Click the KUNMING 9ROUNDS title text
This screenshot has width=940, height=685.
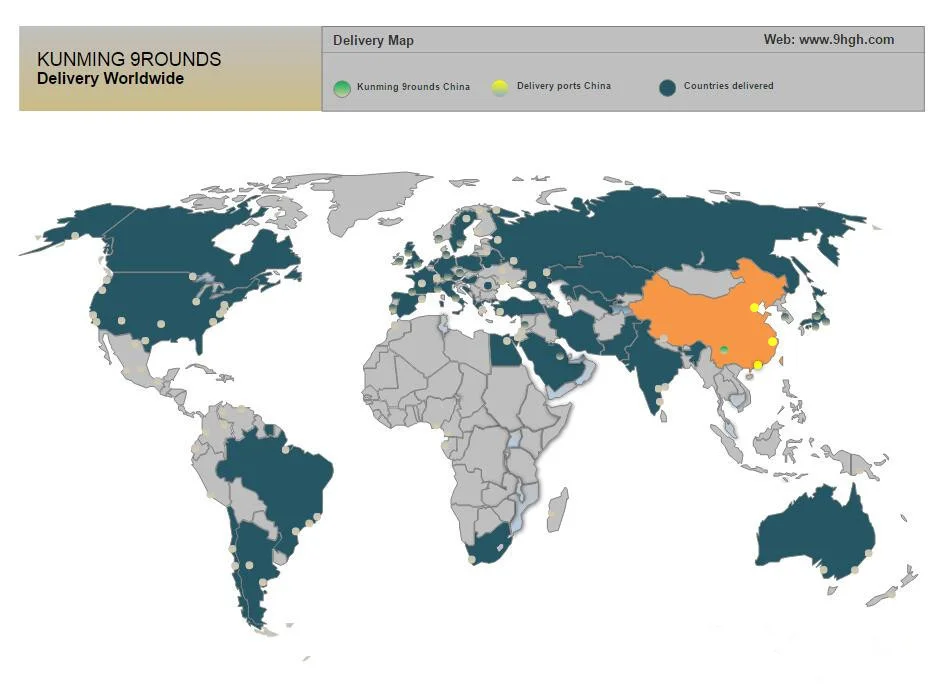[128, 60]
